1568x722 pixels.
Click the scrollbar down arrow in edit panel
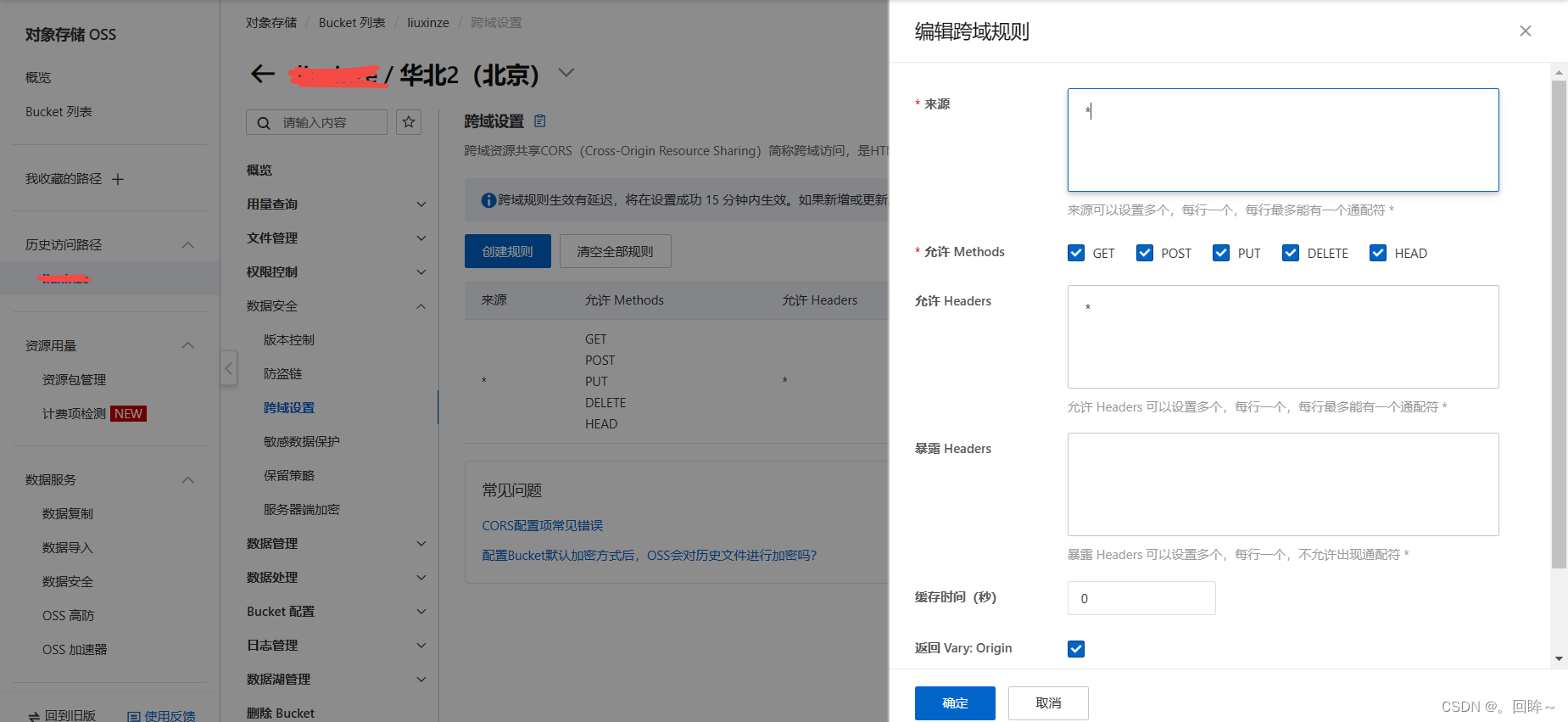[1559, 658]
